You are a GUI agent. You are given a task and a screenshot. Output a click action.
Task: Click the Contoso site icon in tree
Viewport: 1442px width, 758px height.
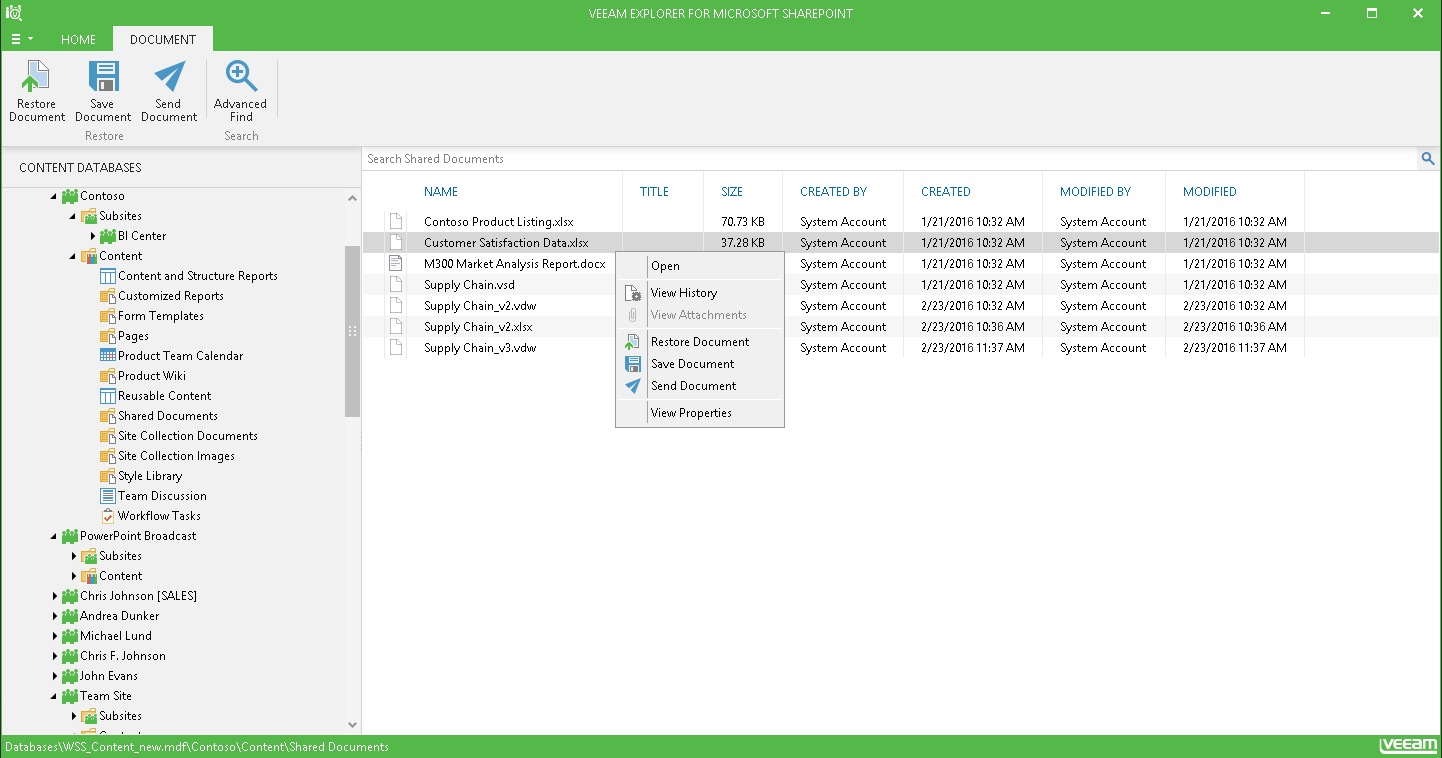pos(70,196)
